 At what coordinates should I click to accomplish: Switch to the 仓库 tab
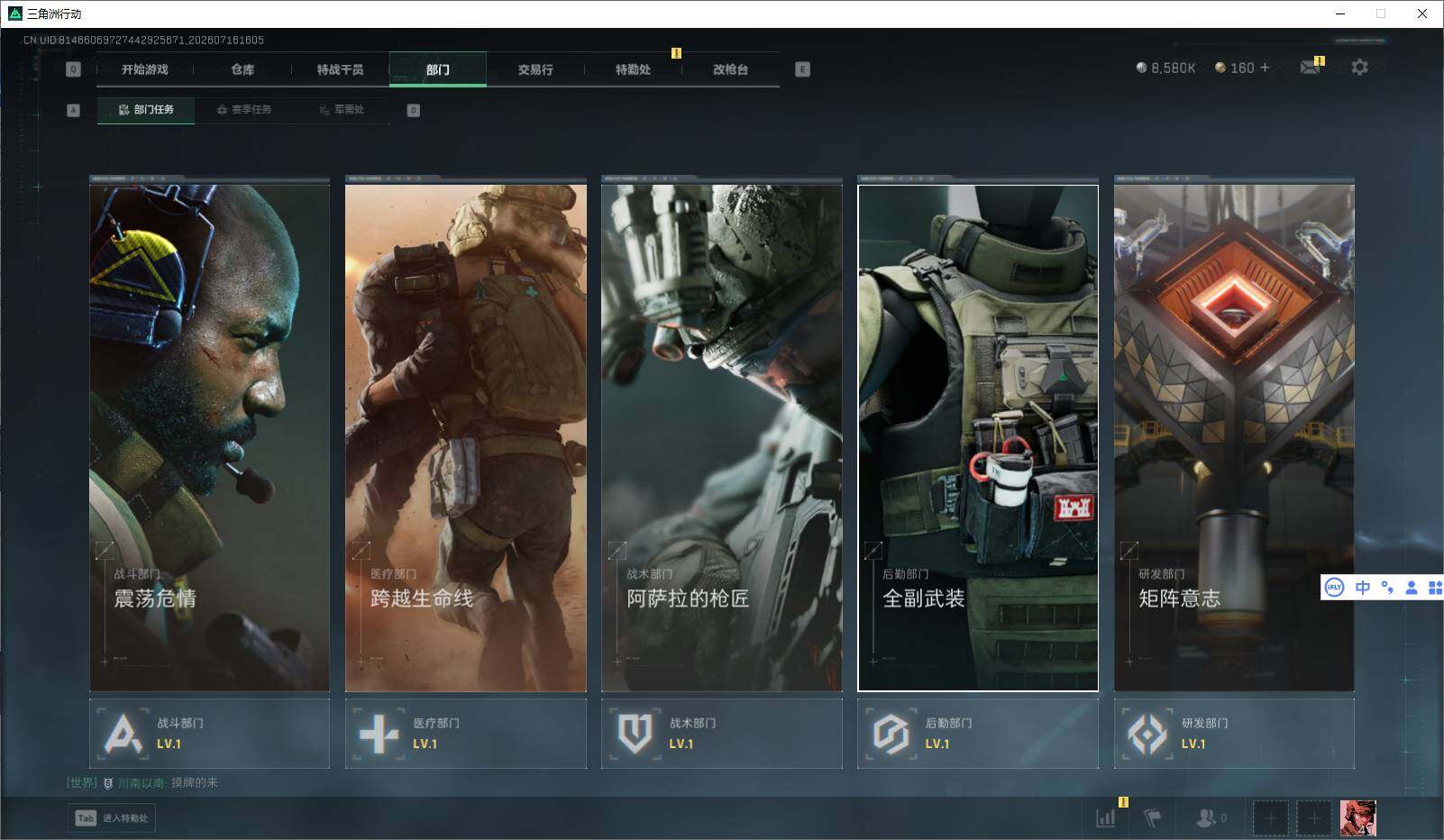tap(242, 69)
